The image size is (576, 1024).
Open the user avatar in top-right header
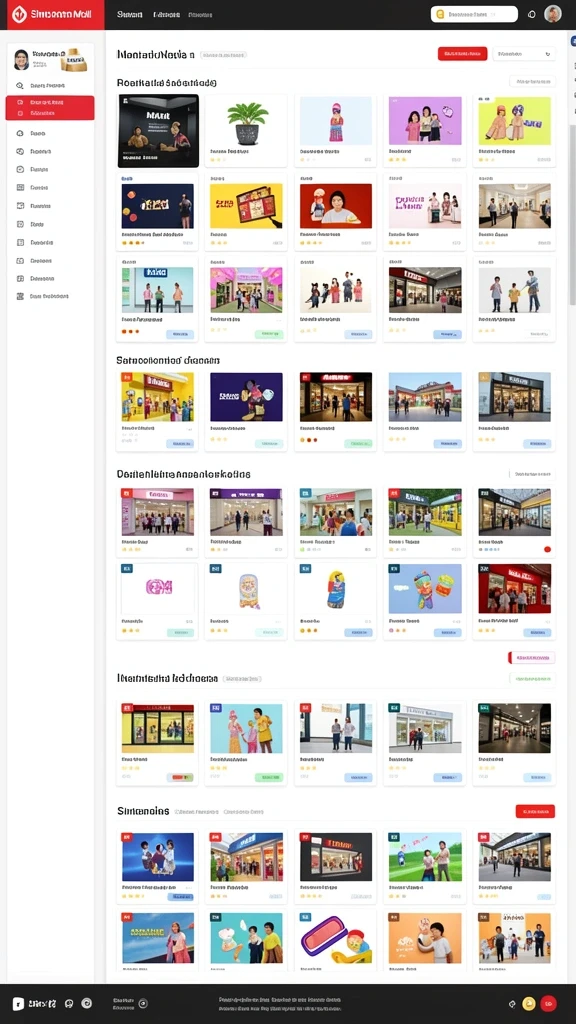click(552, 14)
